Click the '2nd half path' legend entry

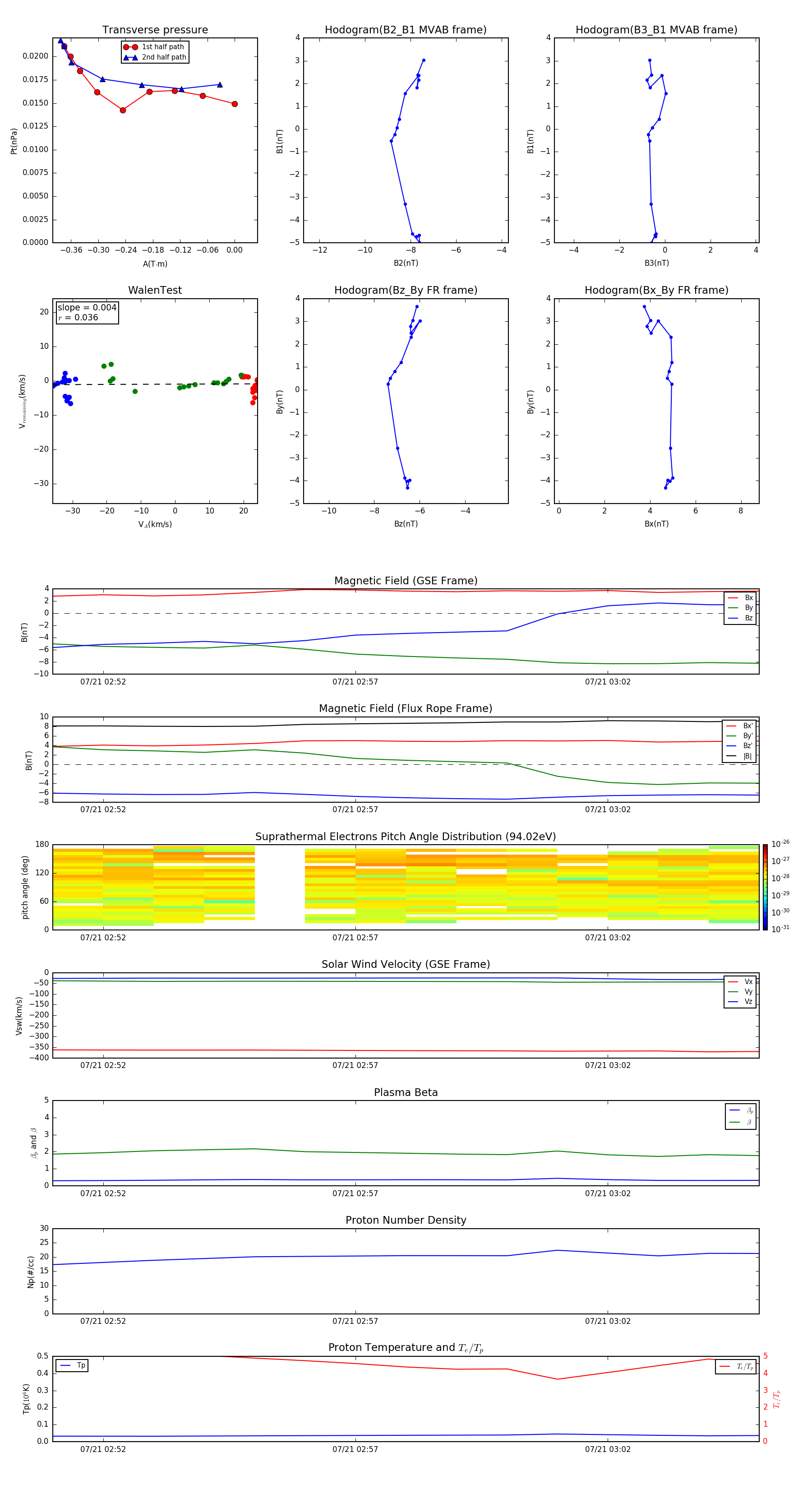point(154,57)
